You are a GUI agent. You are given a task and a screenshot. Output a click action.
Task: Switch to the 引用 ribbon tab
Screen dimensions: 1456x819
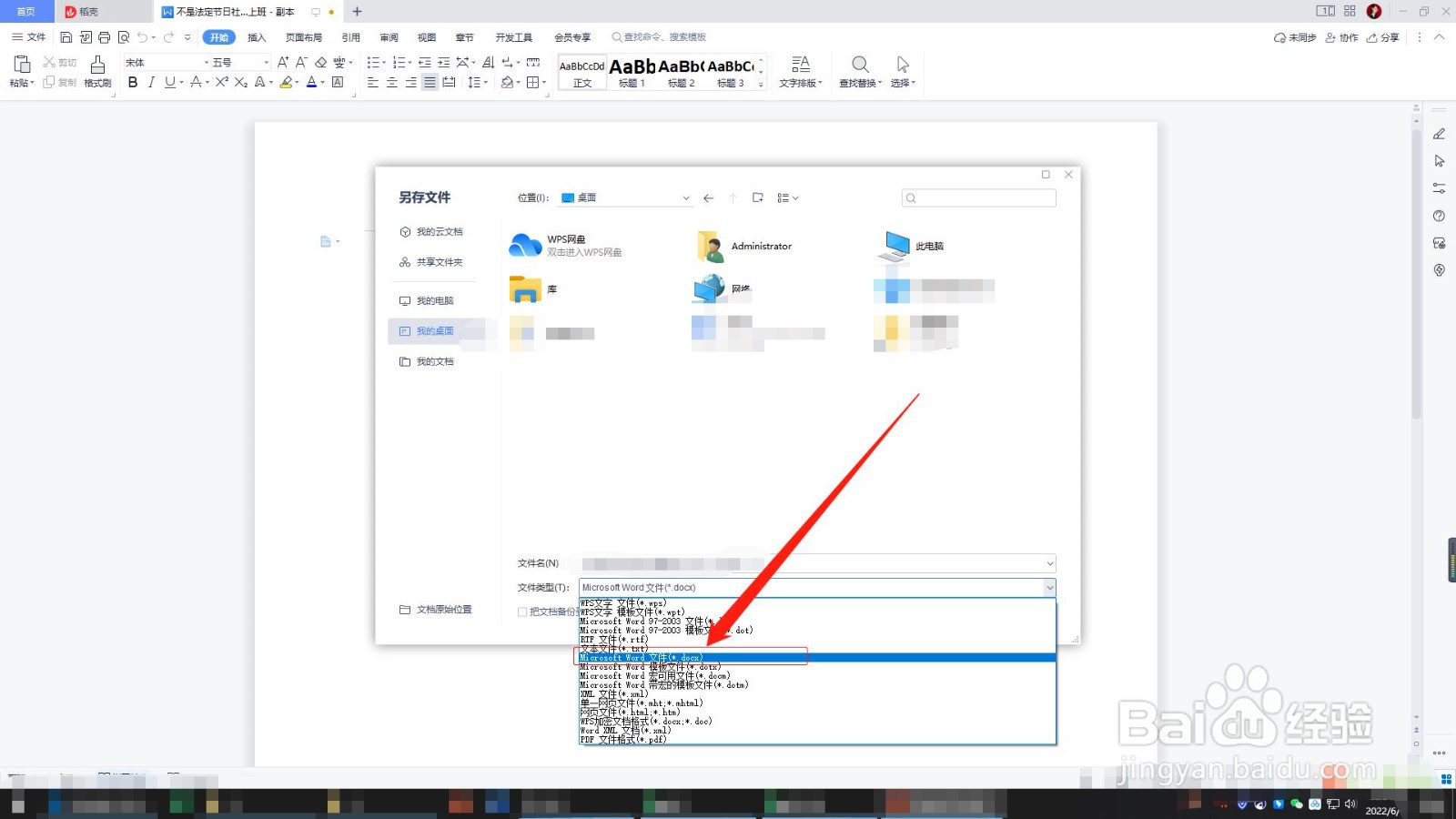tap(351, 37)
